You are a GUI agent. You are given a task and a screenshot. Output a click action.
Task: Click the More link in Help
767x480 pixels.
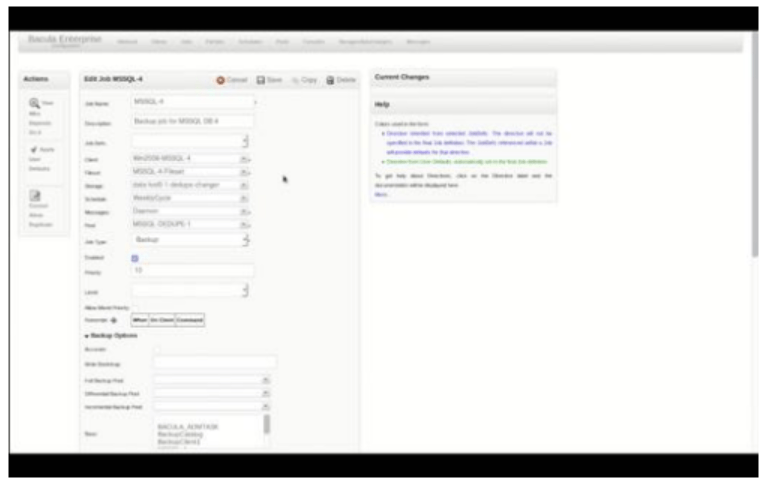click(x=381, y=195)
